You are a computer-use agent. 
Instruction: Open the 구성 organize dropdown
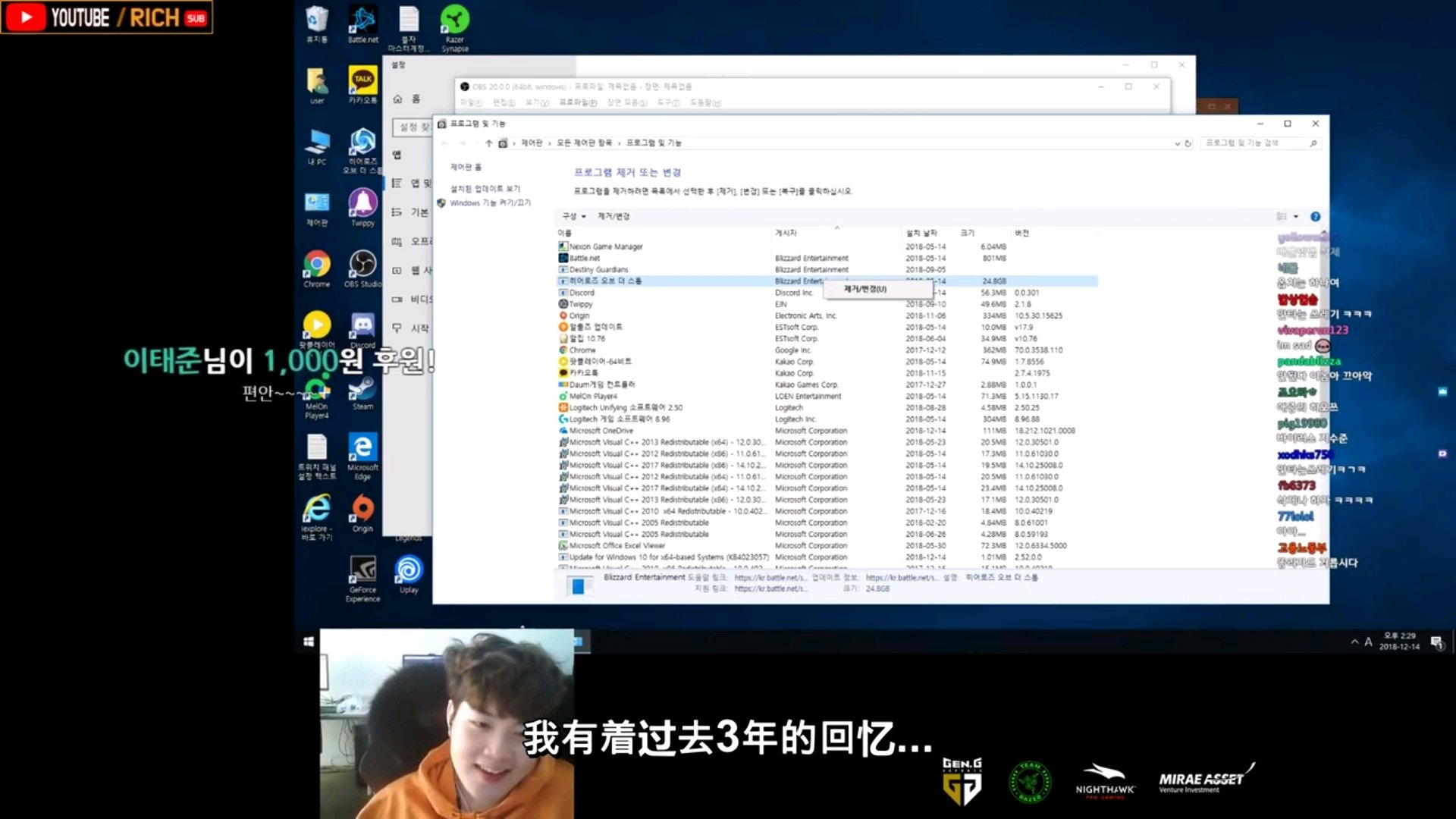(574, 216)
